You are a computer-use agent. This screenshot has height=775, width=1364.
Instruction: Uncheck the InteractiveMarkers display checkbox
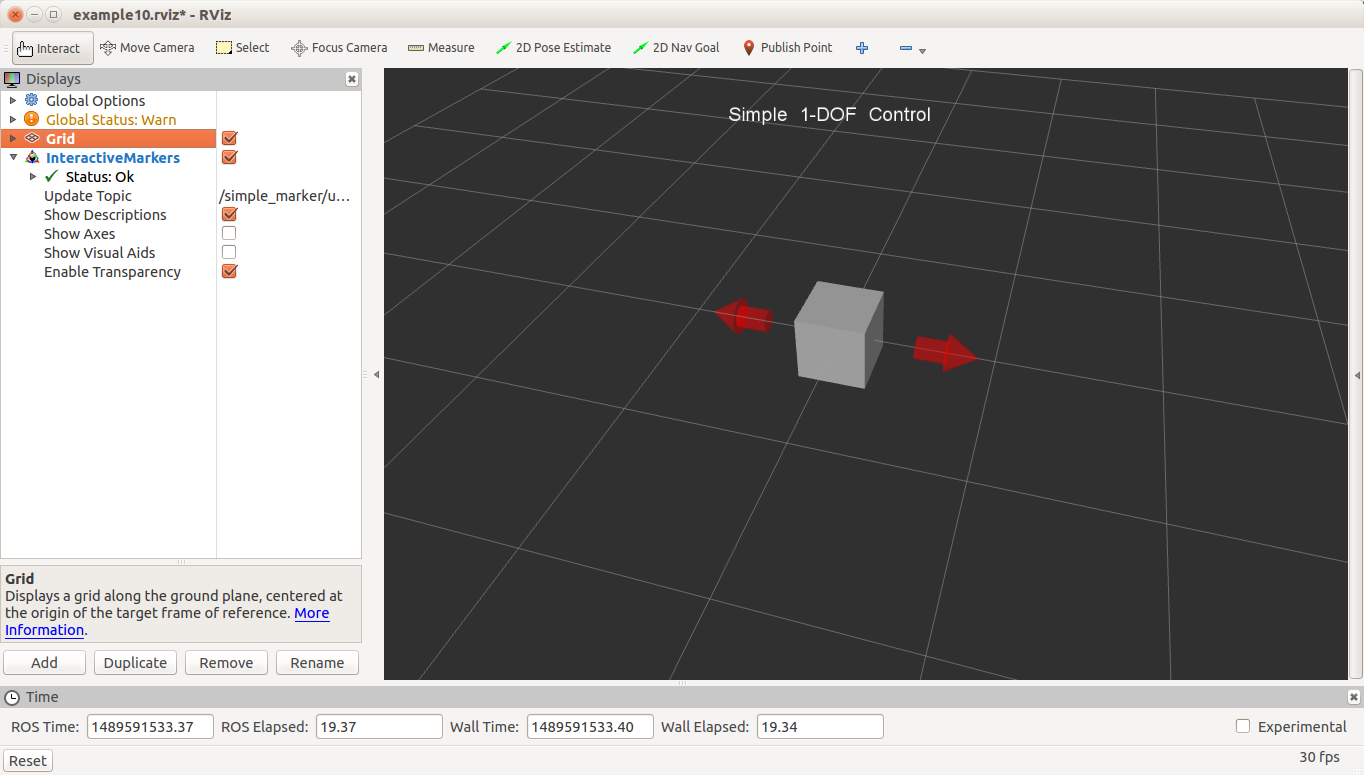(x=229, y=157)
